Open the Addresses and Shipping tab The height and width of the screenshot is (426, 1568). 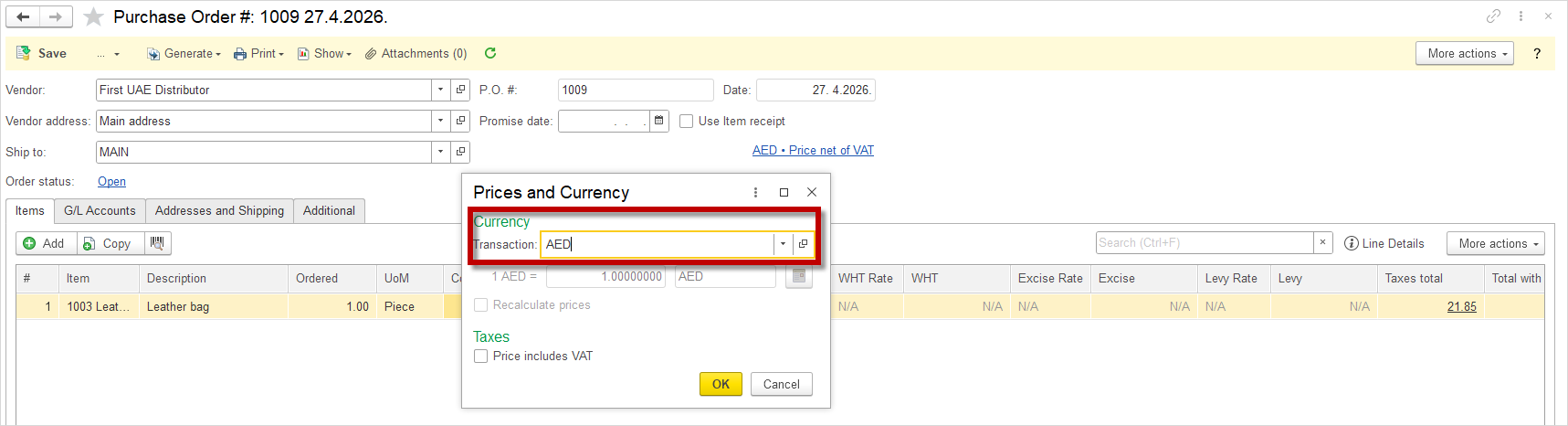(219, 210)
